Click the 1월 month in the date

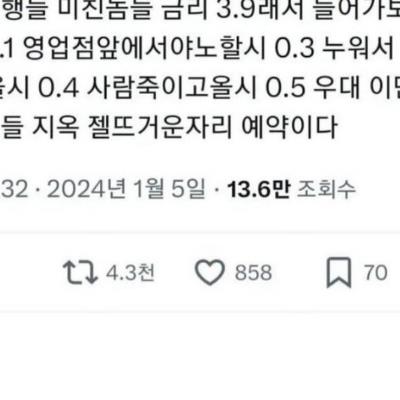coord(148,190)
